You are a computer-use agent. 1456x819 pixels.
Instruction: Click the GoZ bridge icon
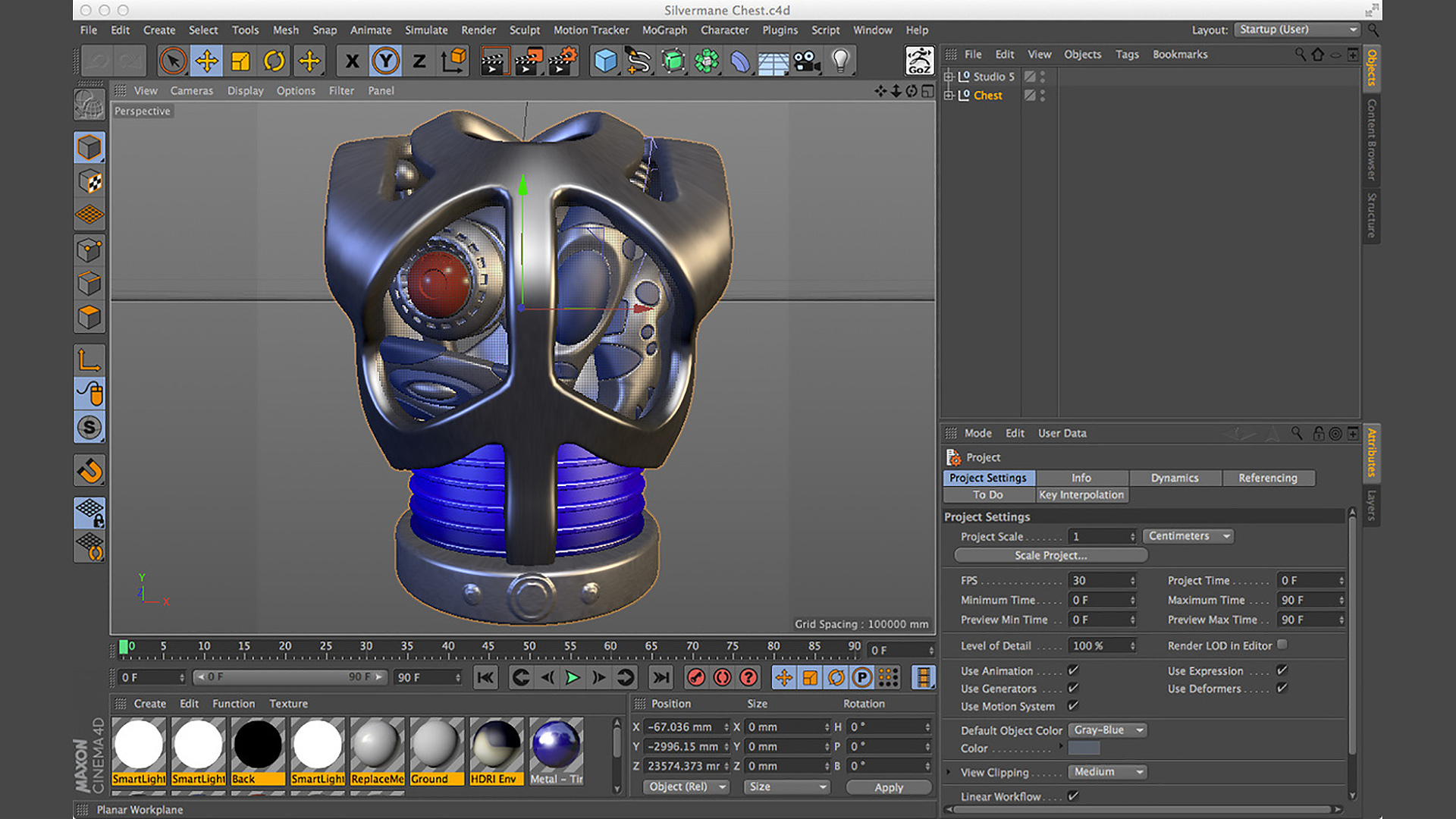[x=919, y=61]
